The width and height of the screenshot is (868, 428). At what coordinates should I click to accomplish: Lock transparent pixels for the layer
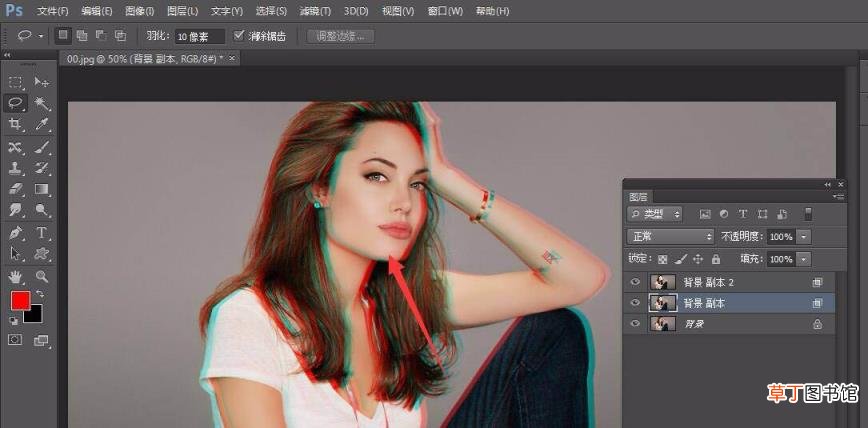point(662,259)
